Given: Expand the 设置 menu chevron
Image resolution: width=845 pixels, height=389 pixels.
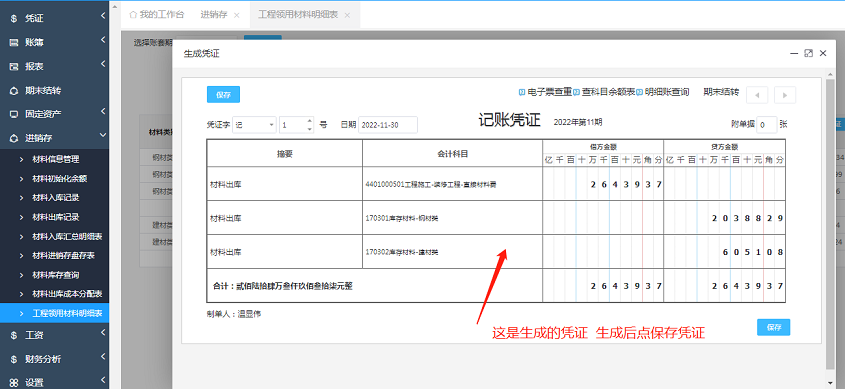Looking at the screenshot, I should pos(102,381).
